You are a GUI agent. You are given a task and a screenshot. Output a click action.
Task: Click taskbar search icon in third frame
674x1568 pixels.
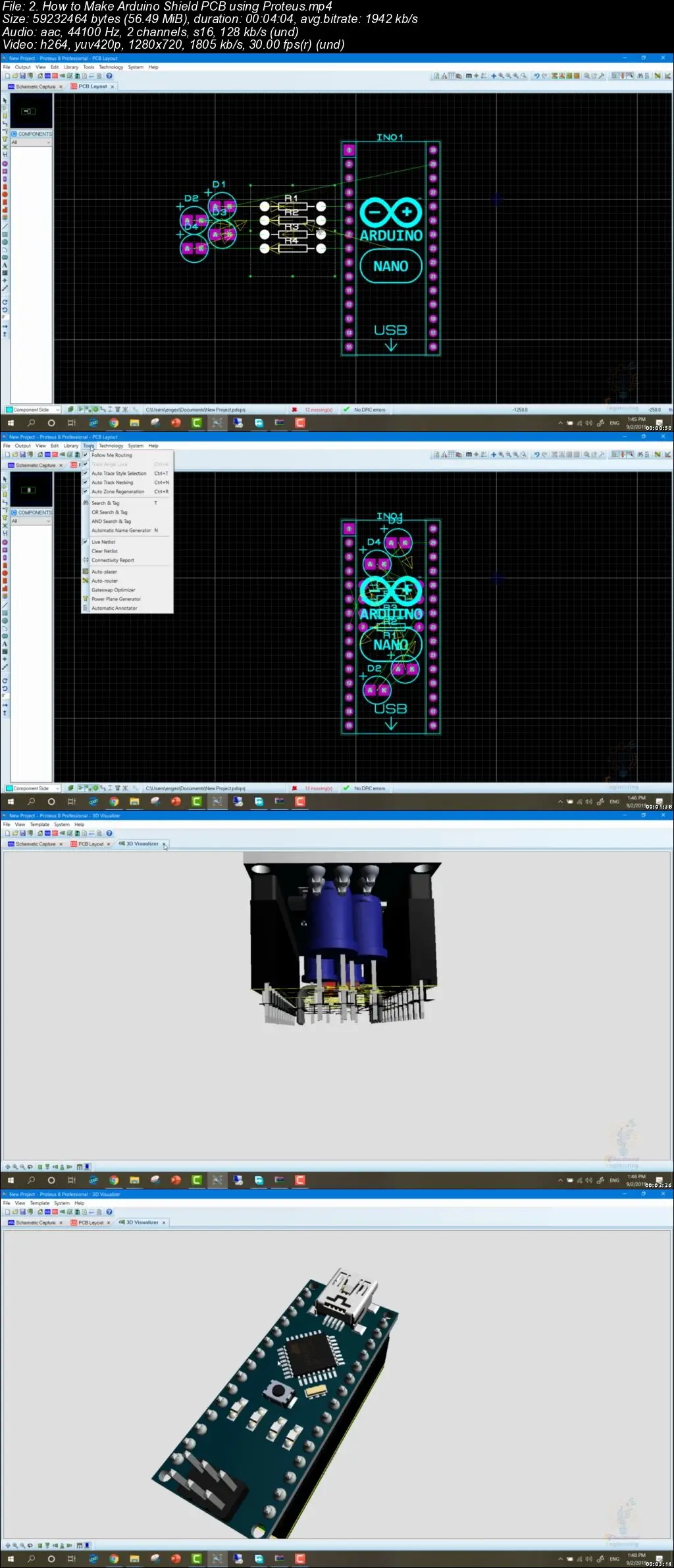click(31, 1180)
